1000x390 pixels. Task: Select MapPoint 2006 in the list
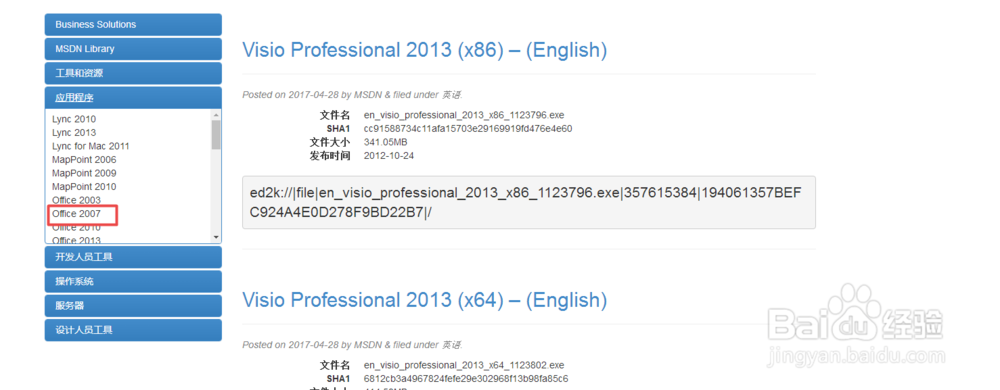(x=84, y=160)
